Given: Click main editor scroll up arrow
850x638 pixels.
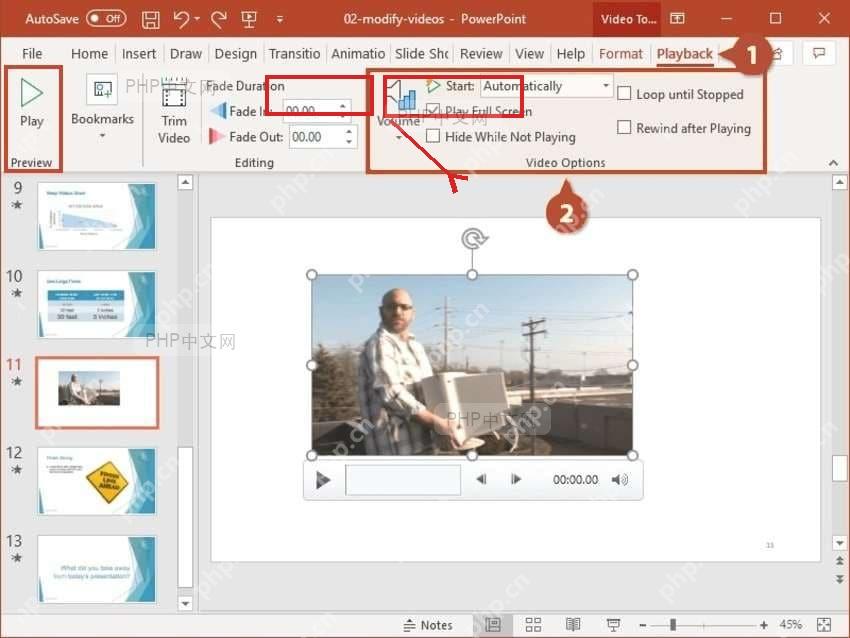Looking at the screenshot, I should pyautogui.click(x=839, y=183).
